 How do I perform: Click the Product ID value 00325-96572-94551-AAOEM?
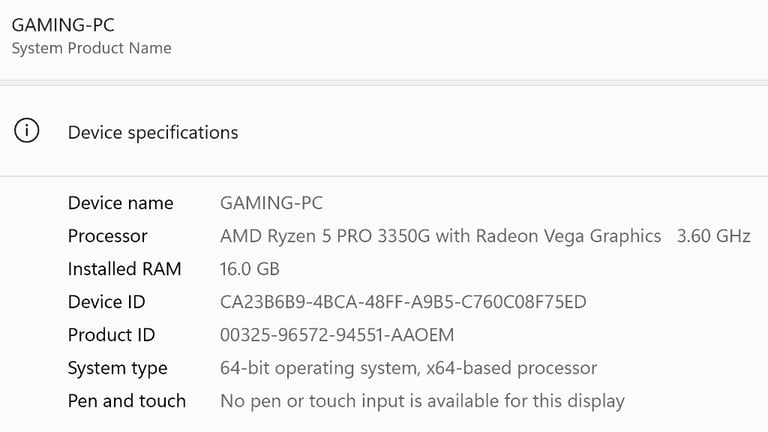(337, 335)
